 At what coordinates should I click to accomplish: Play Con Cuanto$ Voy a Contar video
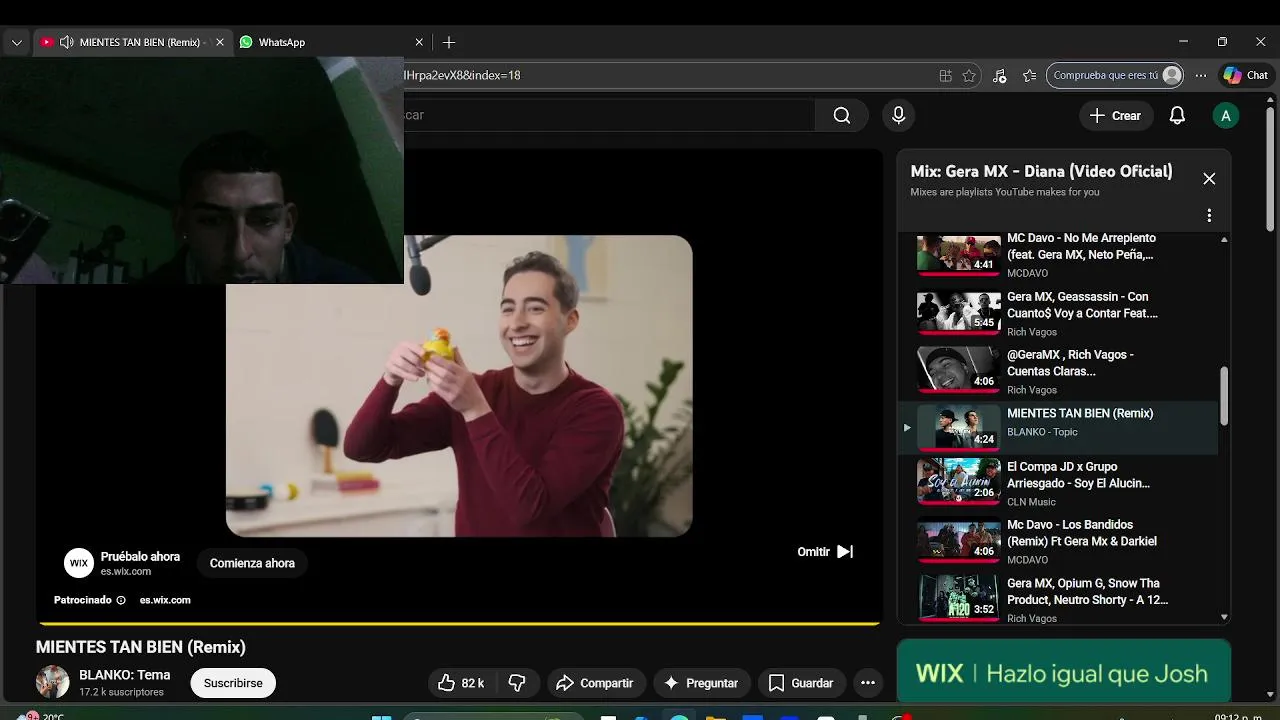click(1060, 312)
